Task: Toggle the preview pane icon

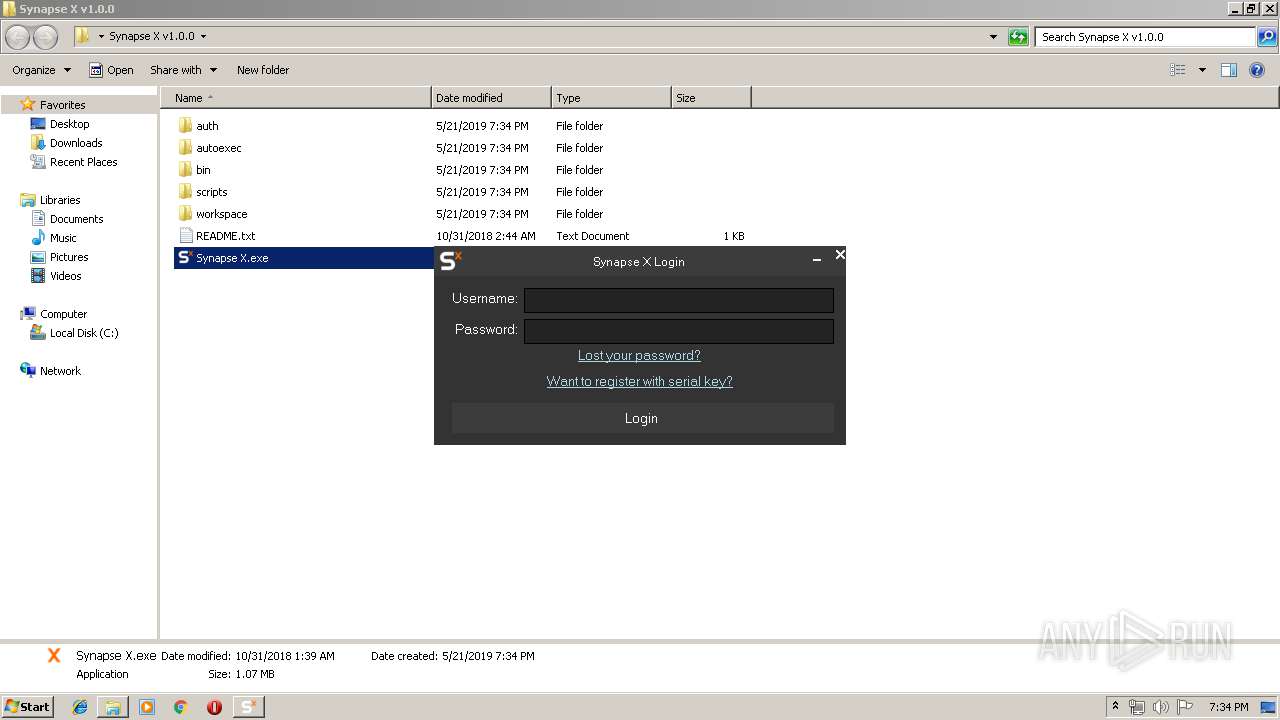Action: pyautogui.click(x=1229, y=70)
